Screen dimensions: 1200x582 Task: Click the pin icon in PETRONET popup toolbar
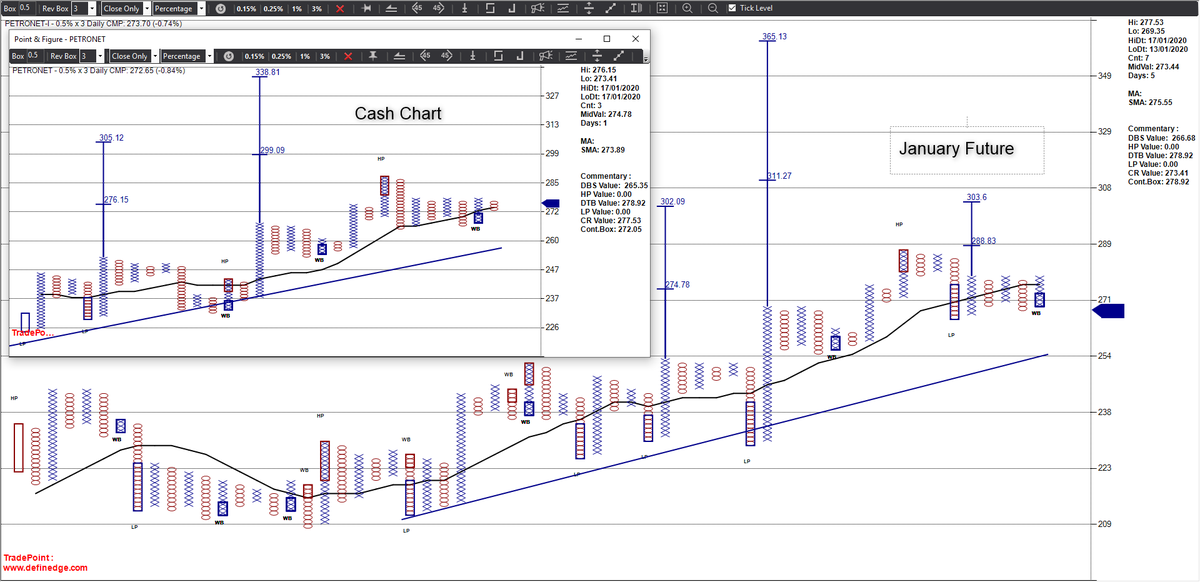(x=373, y=56)
